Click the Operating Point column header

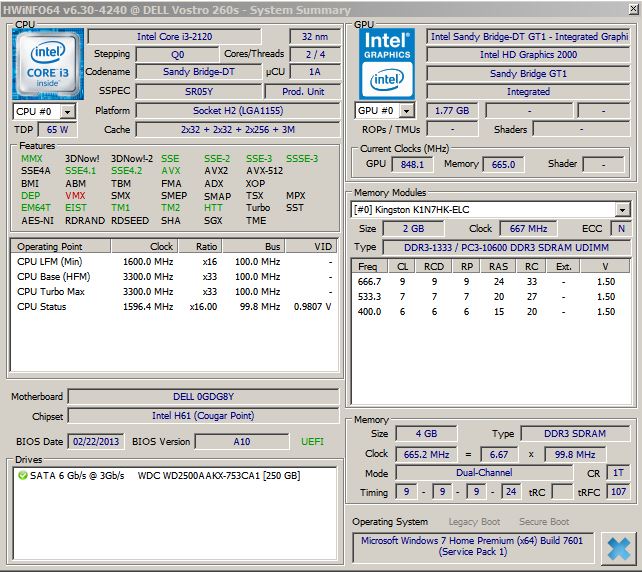click(61, 246)
